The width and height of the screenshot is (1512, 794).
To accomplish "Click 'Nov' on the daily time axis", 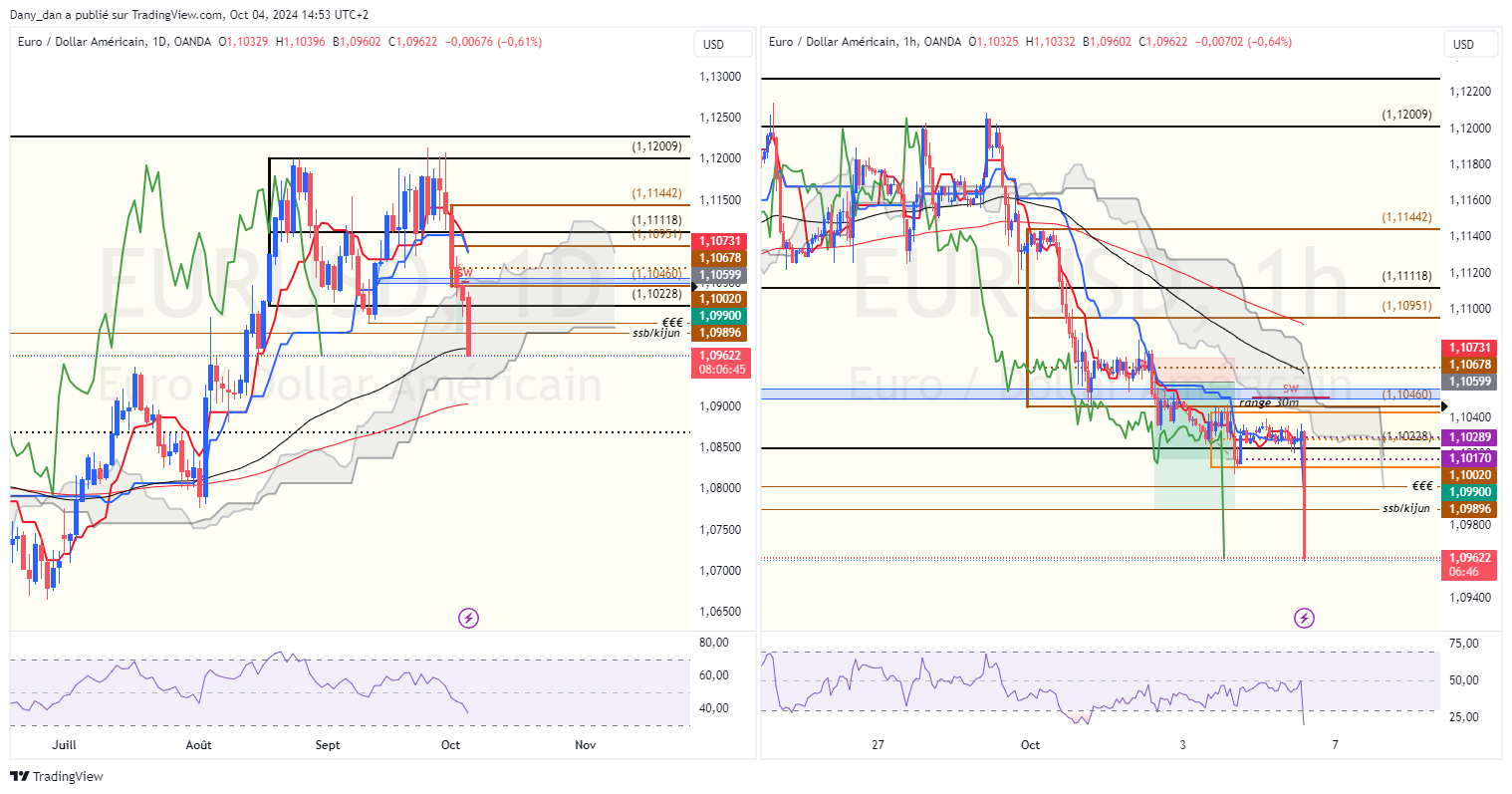I will (586, 745).
